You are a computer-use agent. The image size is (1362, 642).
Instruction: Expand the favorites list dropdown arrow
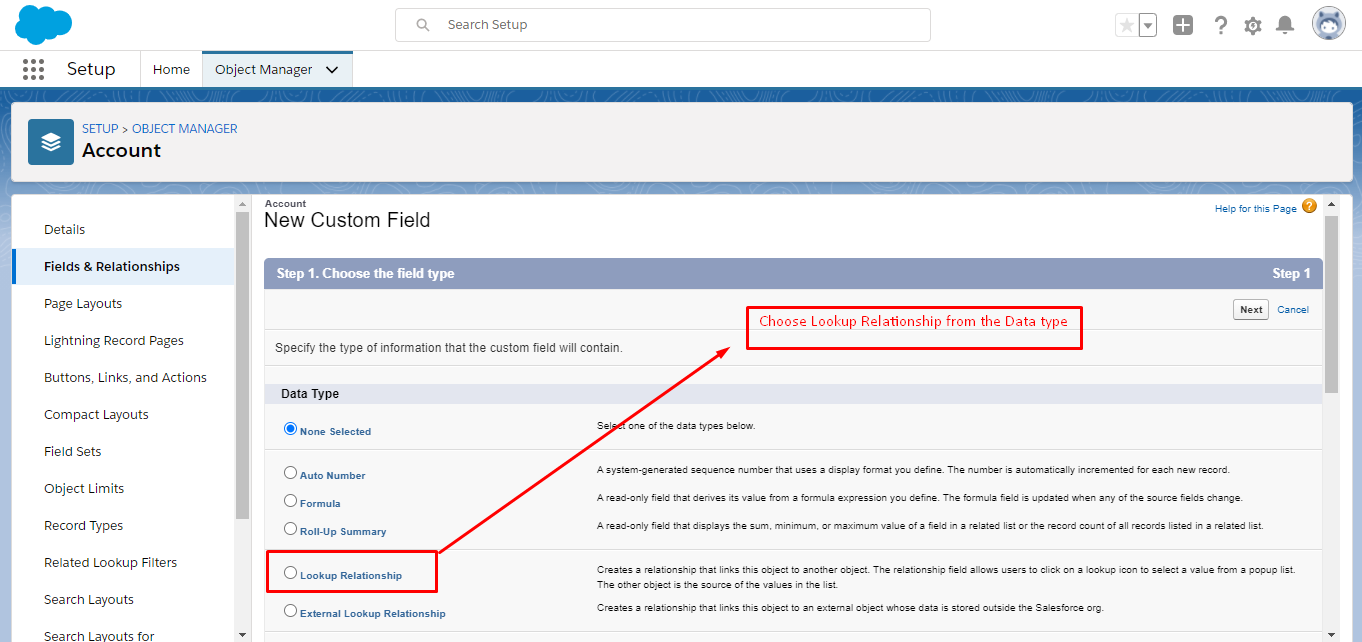1148,25
